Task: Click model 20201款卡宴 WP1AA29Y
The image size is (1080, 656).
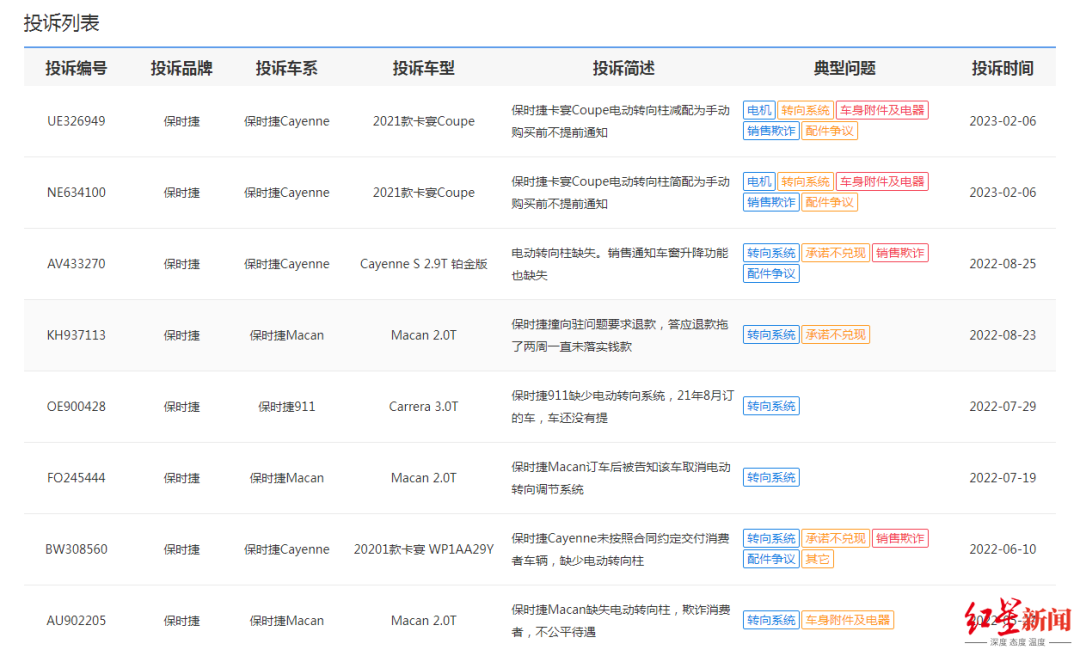Action: [x=424, y=549]
